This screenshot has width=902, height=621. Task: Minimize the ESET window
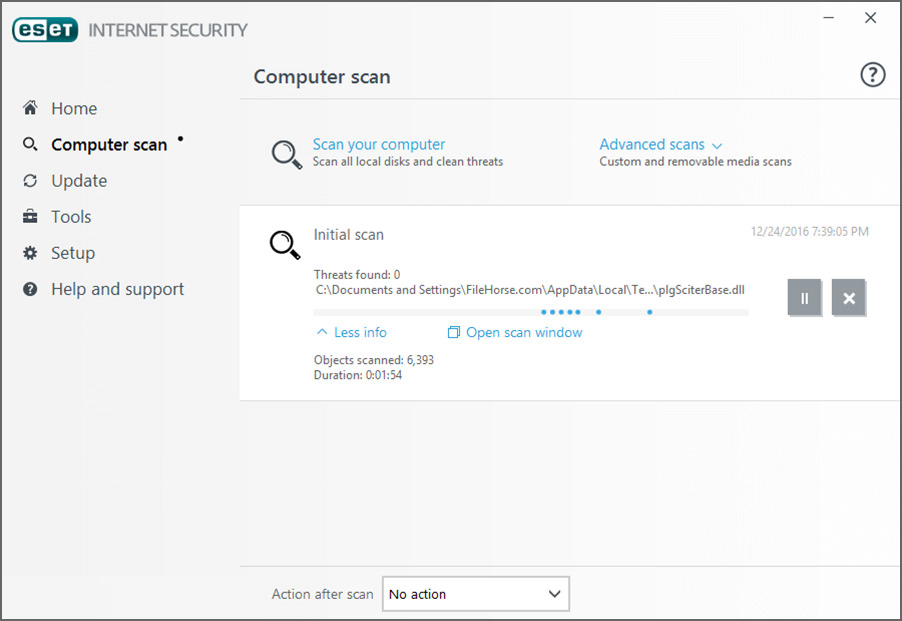(828, 18)
